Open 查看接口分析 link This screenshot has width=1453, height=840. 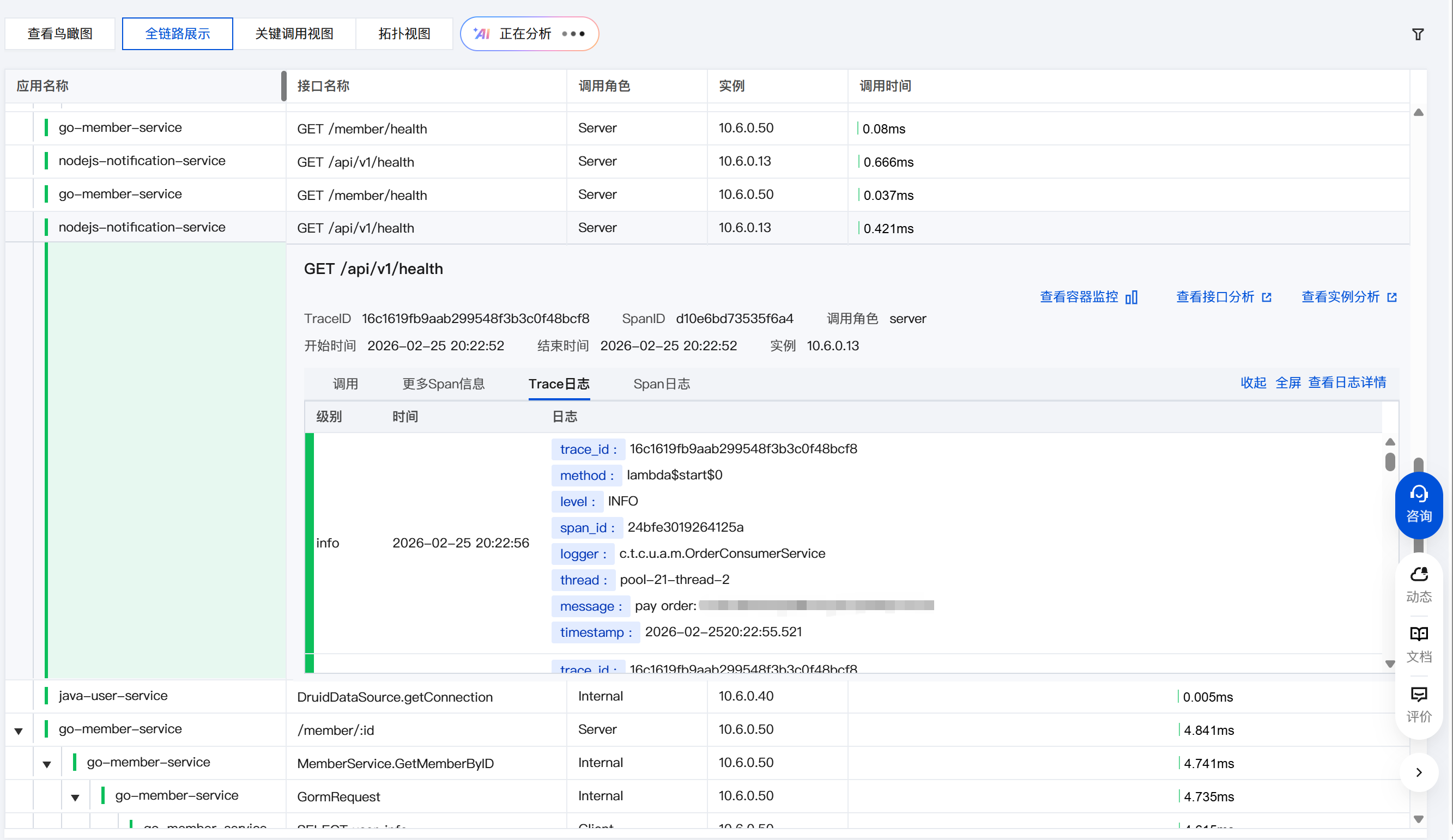1223,297
